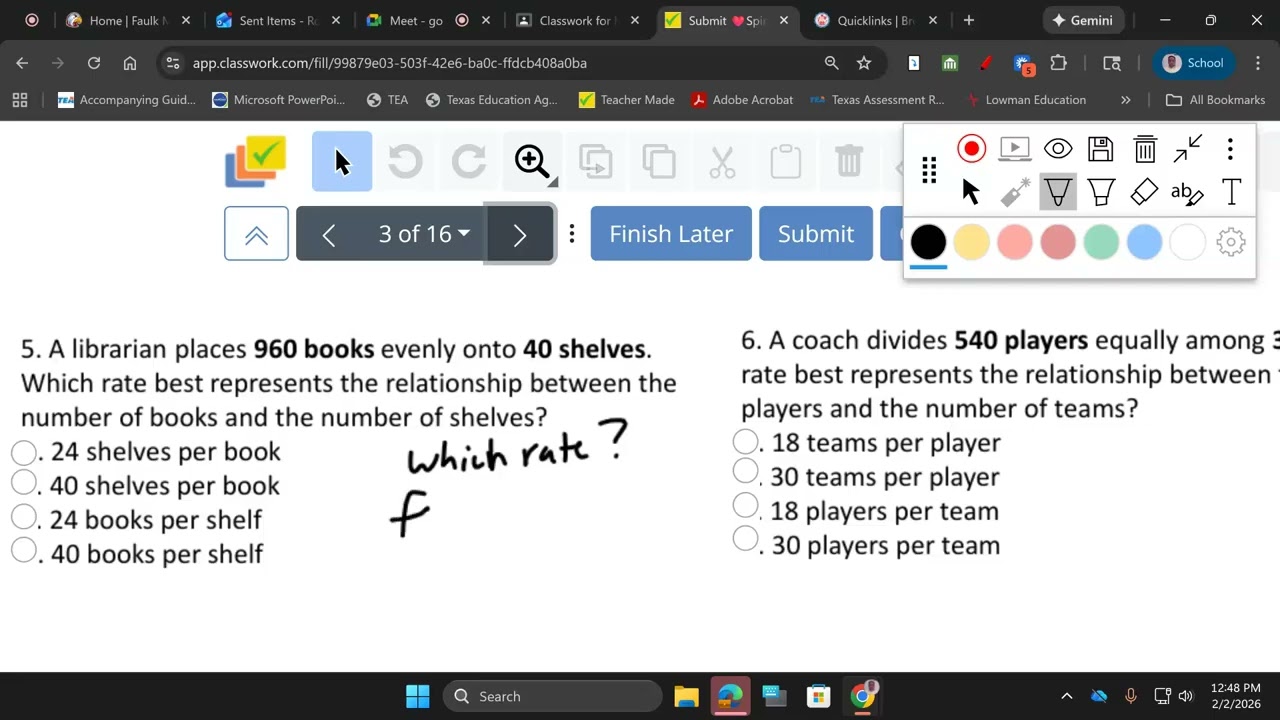Click the Gemini button in Chrome
This screenshot has width=1280, height=720.
click(1083, 20)
